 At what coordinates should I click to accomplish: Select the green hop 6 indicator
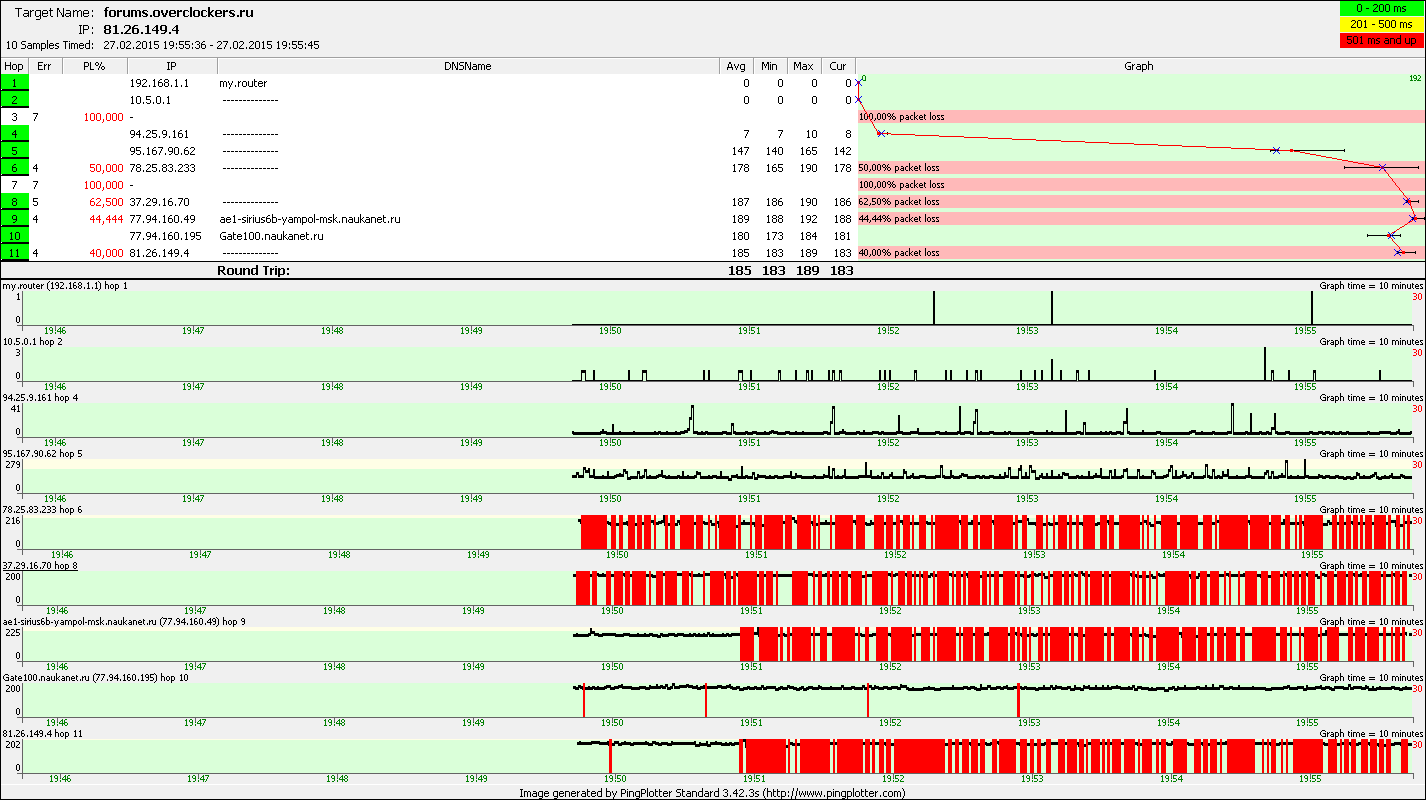pyautogui.click(x=15, y=168)
